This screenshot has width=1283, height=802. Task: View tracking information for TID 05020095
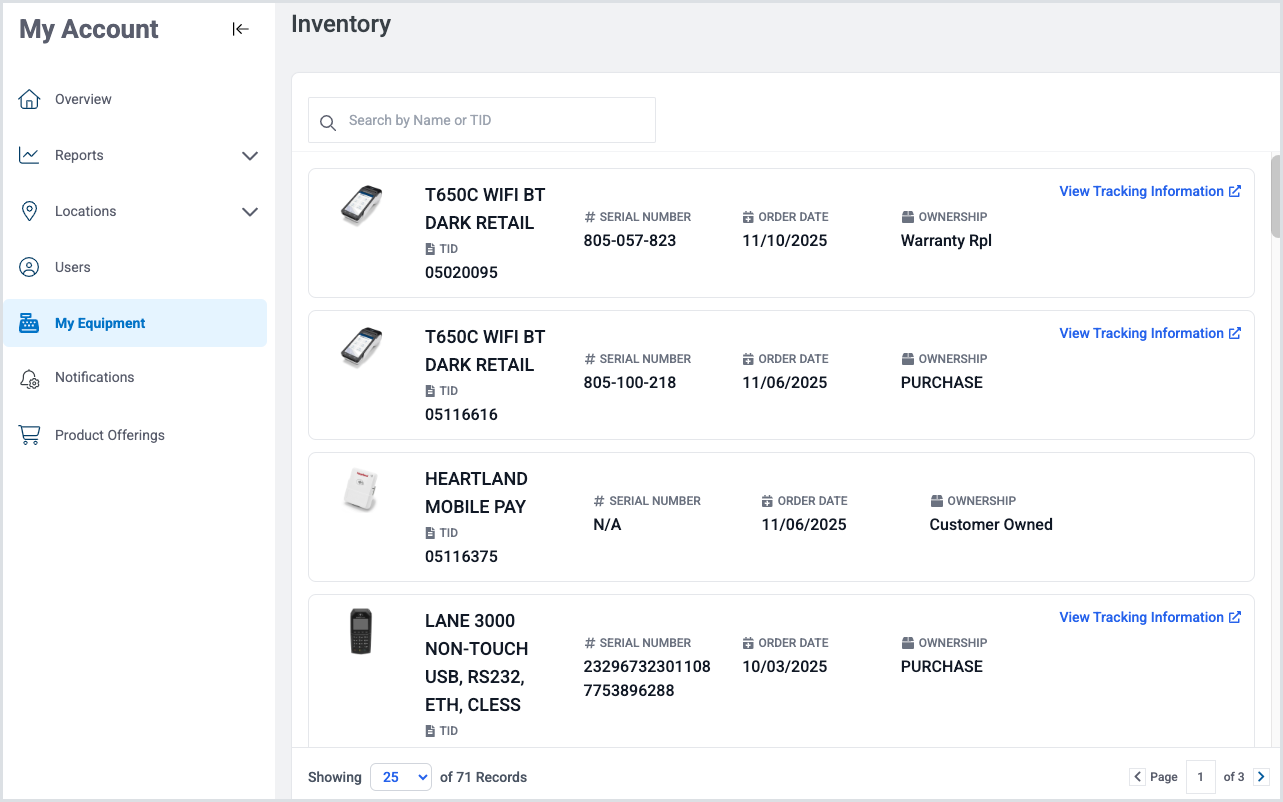(1149, 191)
